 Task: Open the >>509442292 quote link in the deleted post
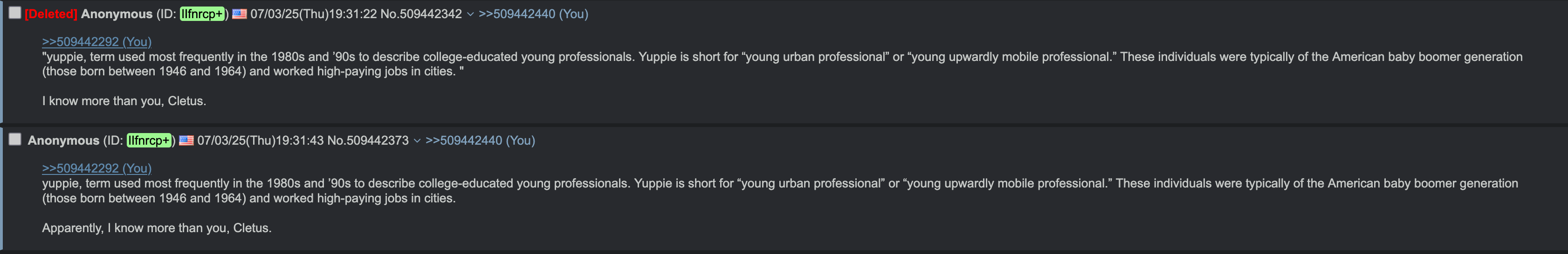[x=97, y=42]
